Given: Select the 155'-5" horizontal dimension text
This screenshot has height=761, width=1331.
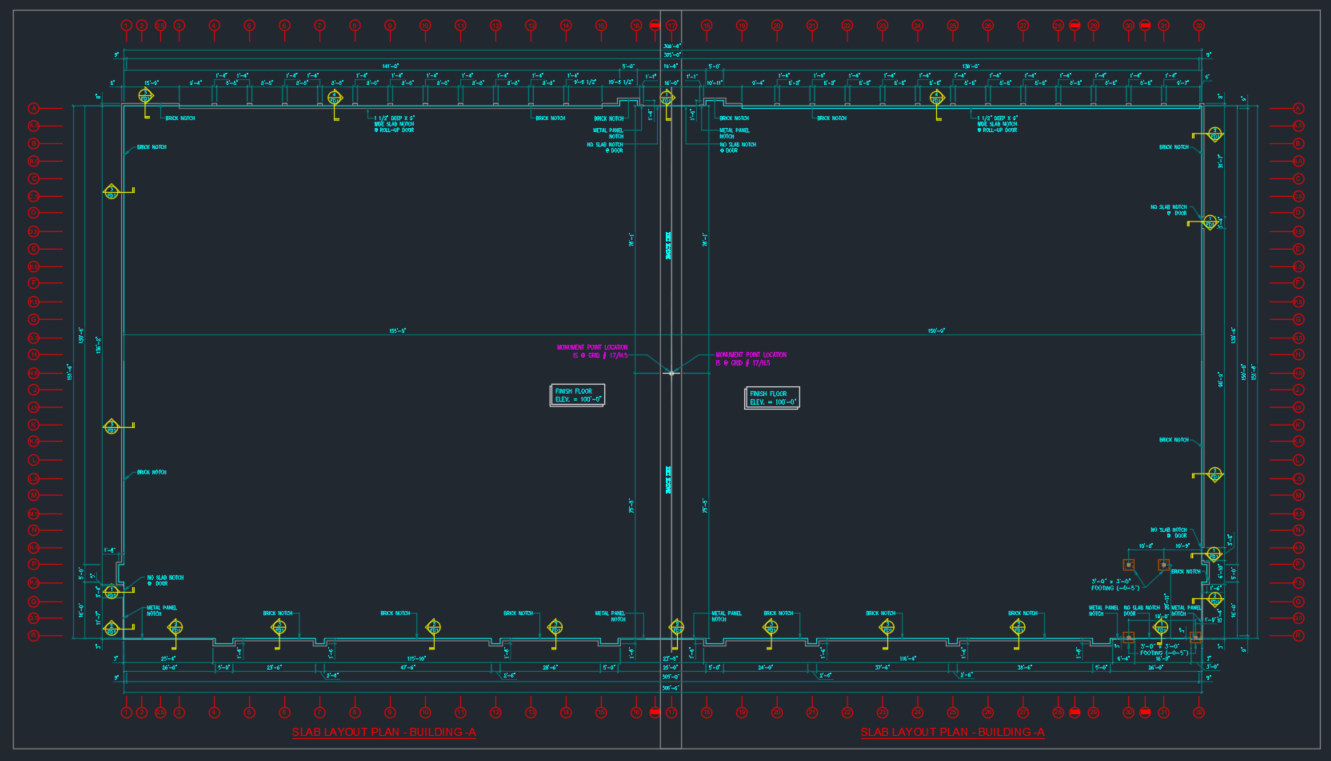Looking at the screenshot, I should tap(398, 331).
